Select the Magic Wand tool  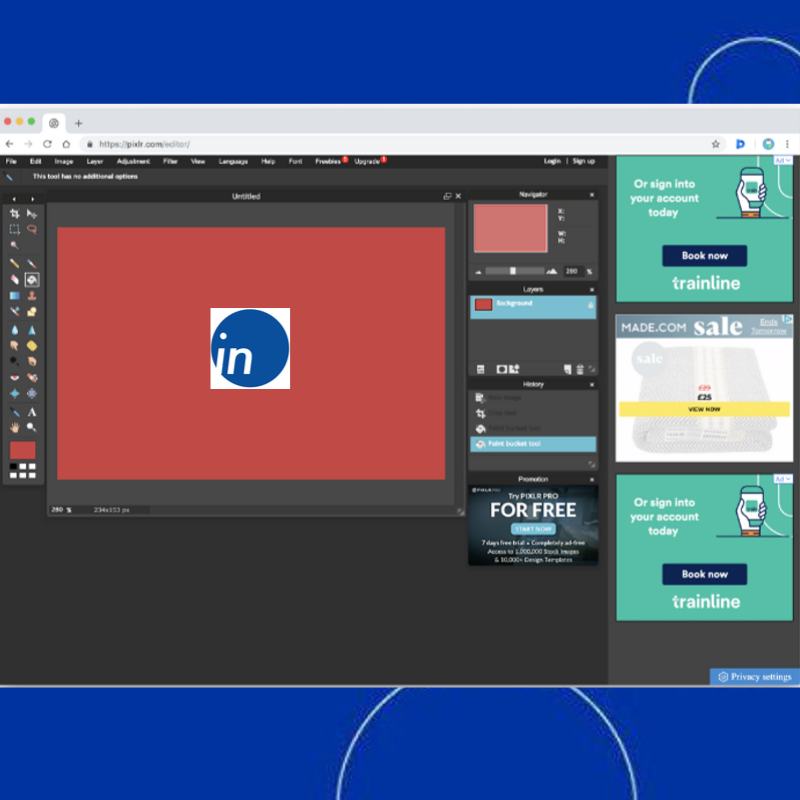15,245
